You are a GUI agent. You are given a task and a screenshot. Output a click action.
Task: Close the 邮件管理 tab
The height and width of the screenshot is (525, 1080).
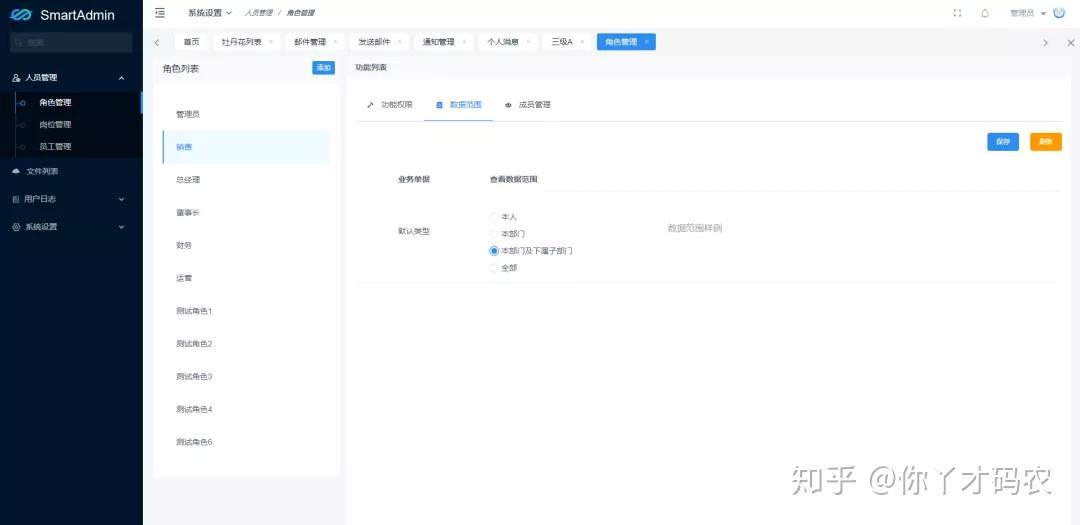(x=335, y=42)
